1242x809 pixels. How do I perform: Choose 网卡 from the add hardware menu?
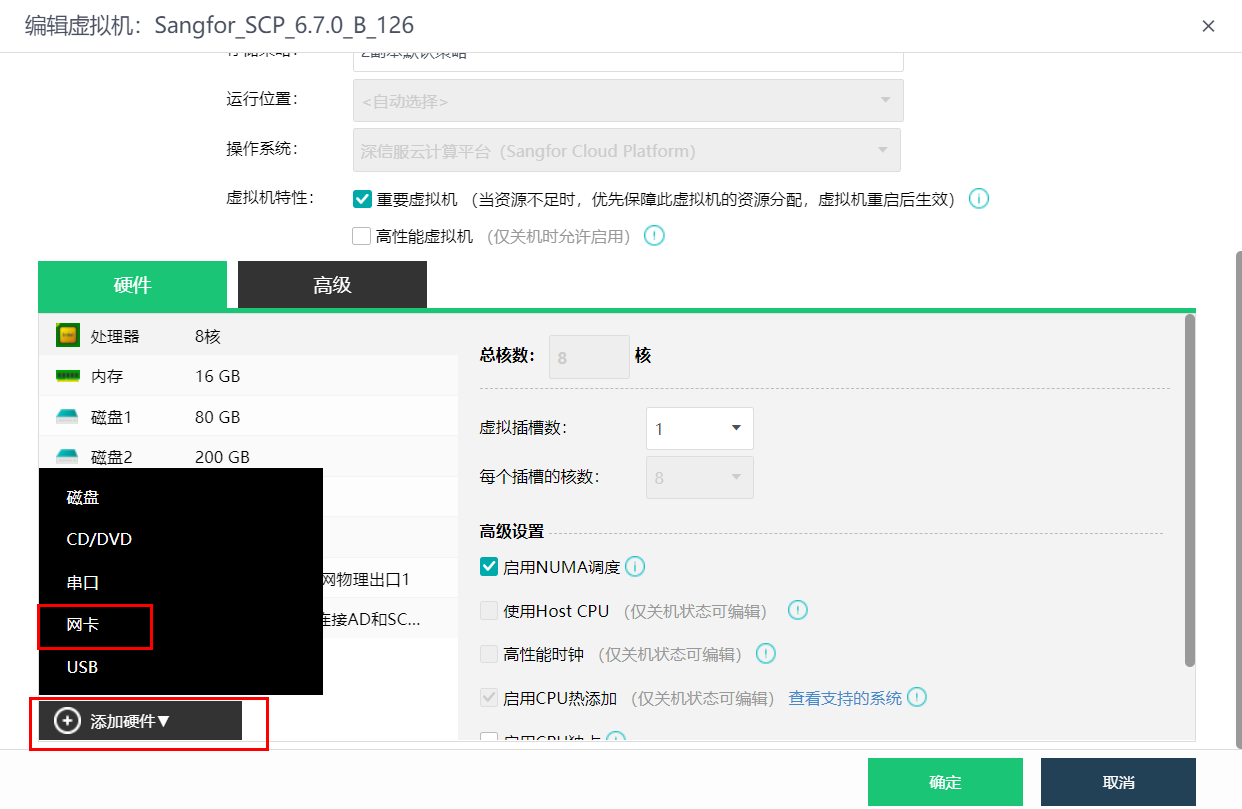pos(180,625)
